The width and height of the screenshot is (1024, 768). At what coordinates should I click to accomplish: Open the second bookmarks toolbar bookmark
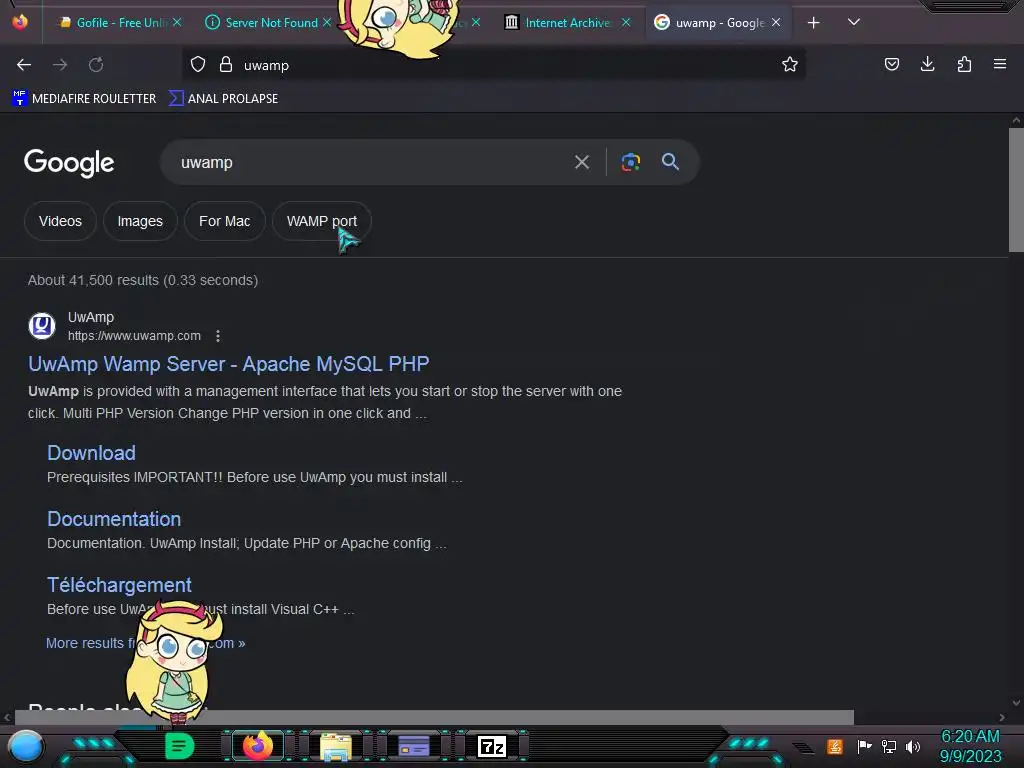(x=223, y=99)
